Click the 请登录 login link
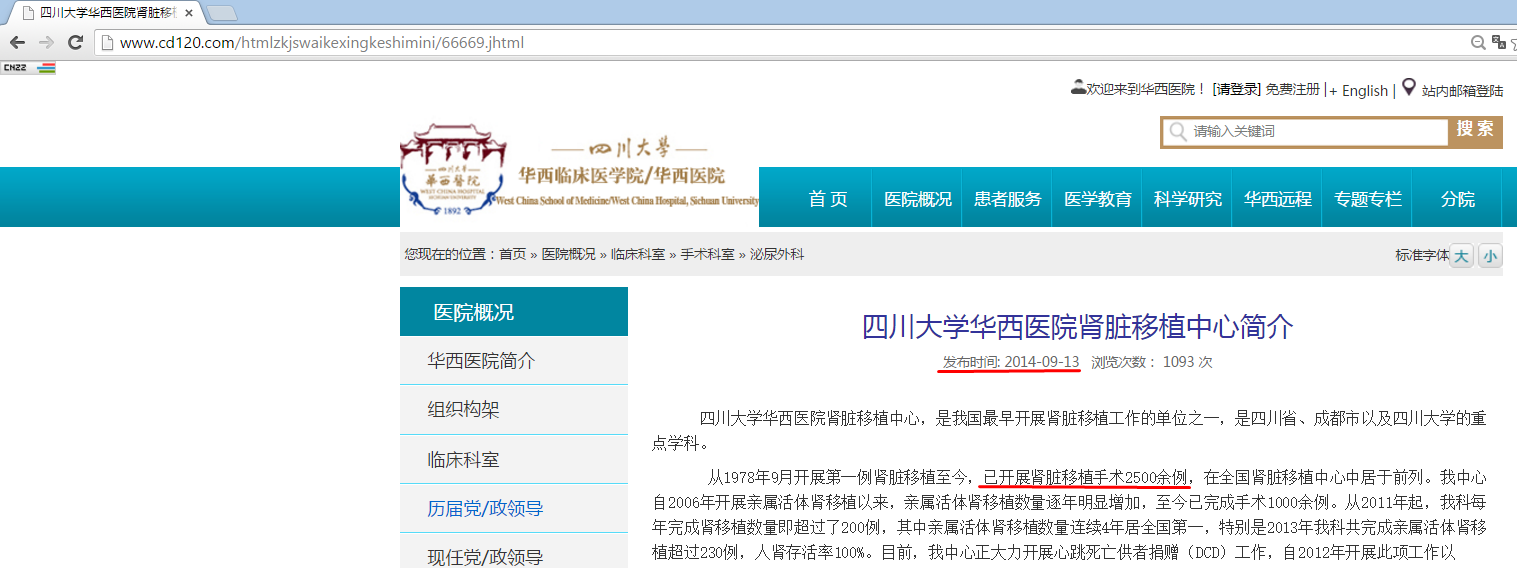This screenshot has height=568, width=1517. coord(1236,90)
